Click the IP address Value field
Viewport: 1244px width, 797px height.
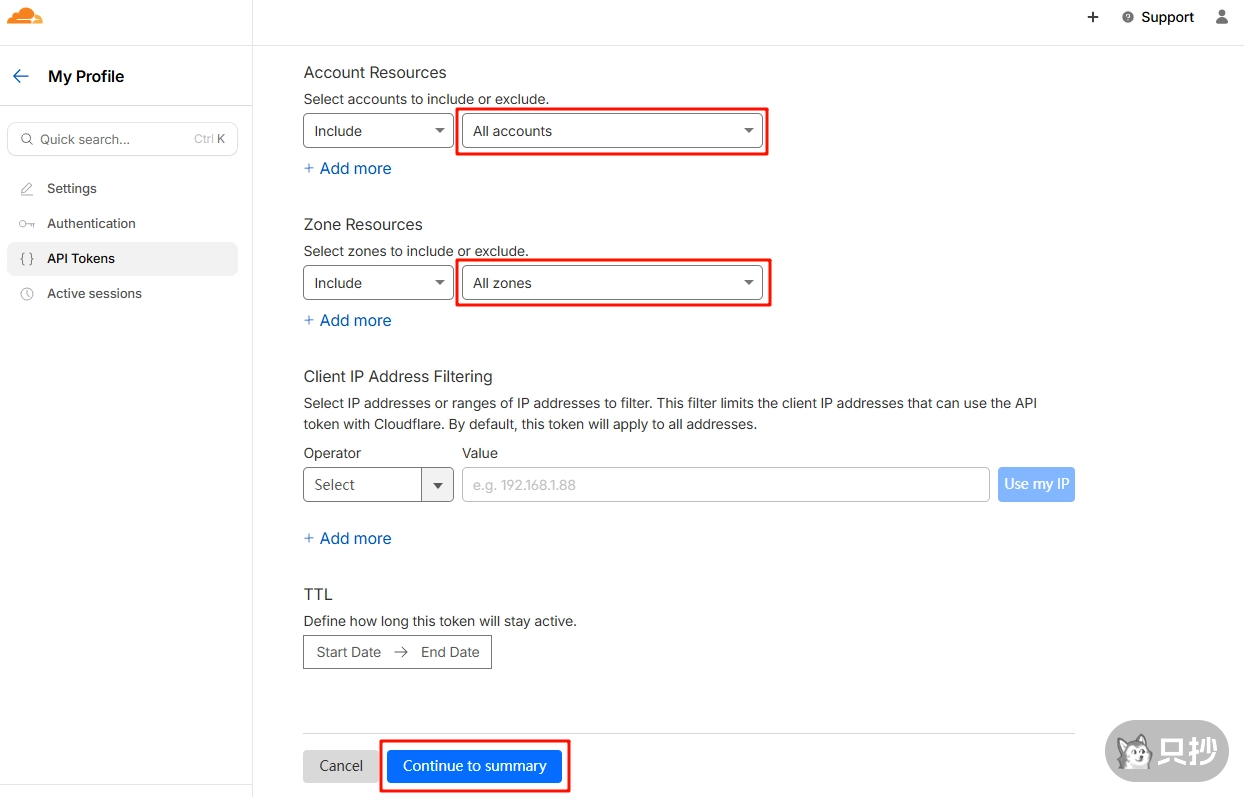tap(725, 485)
